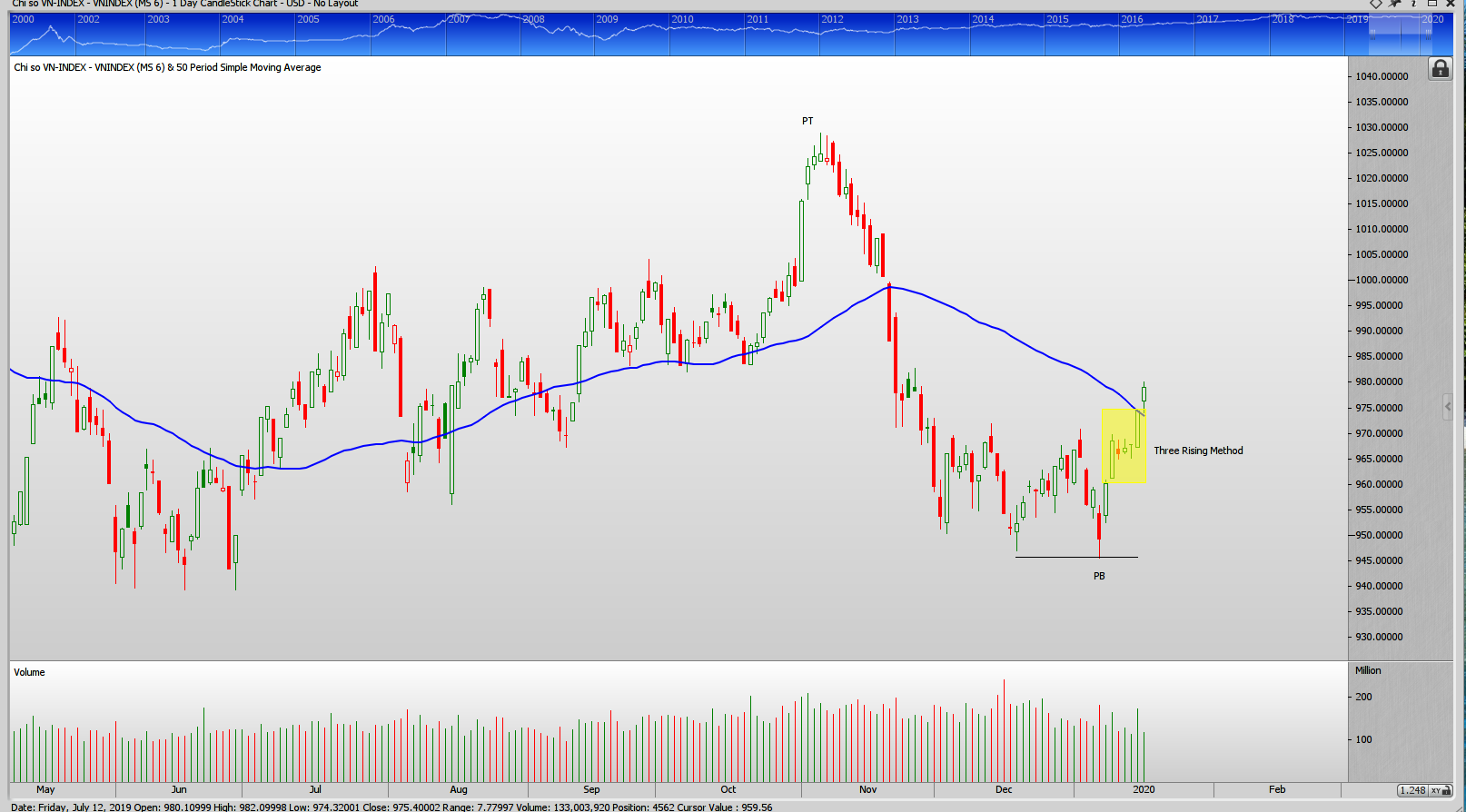This screenshot has height=812, width=1466.
Task: Select the 'PB' bottom text label
Action: point(1099,576)
